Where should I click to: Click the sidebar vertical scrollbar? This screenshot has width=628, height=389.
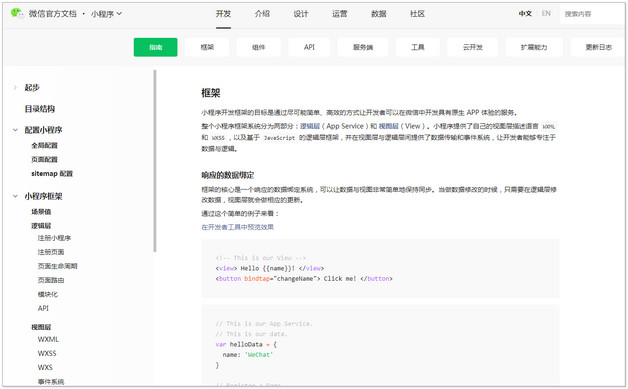(x=155, y=161)
